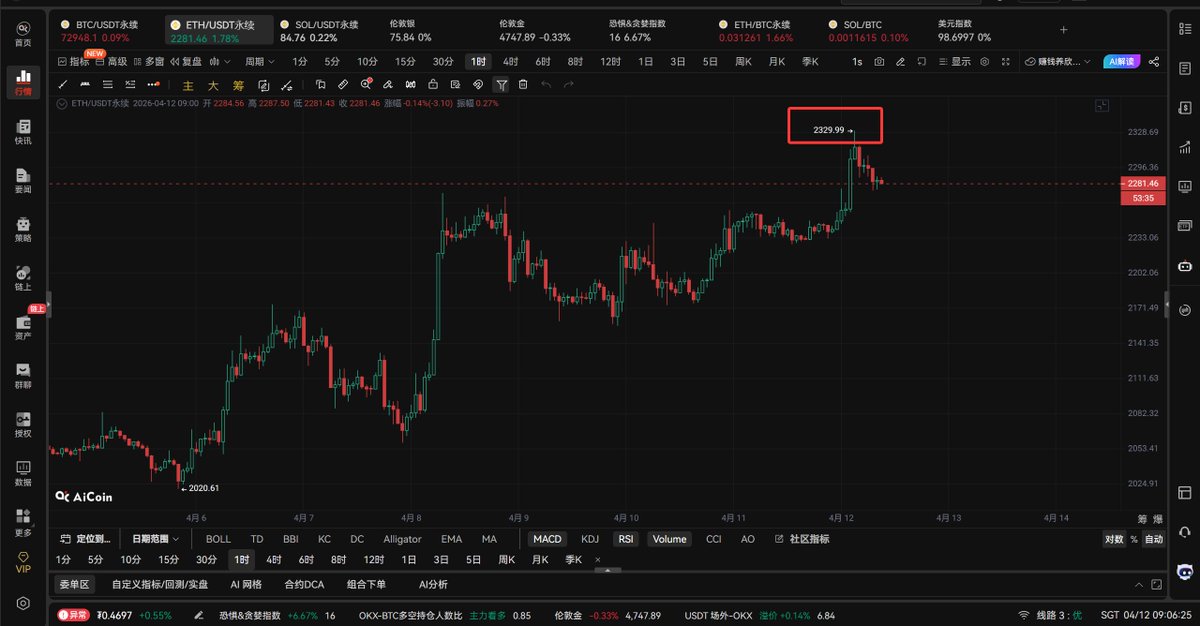The width and height of the screenshot is (1200, 626).
Task: Add a new ticker tab with plus
Action: coord(1063,30)
